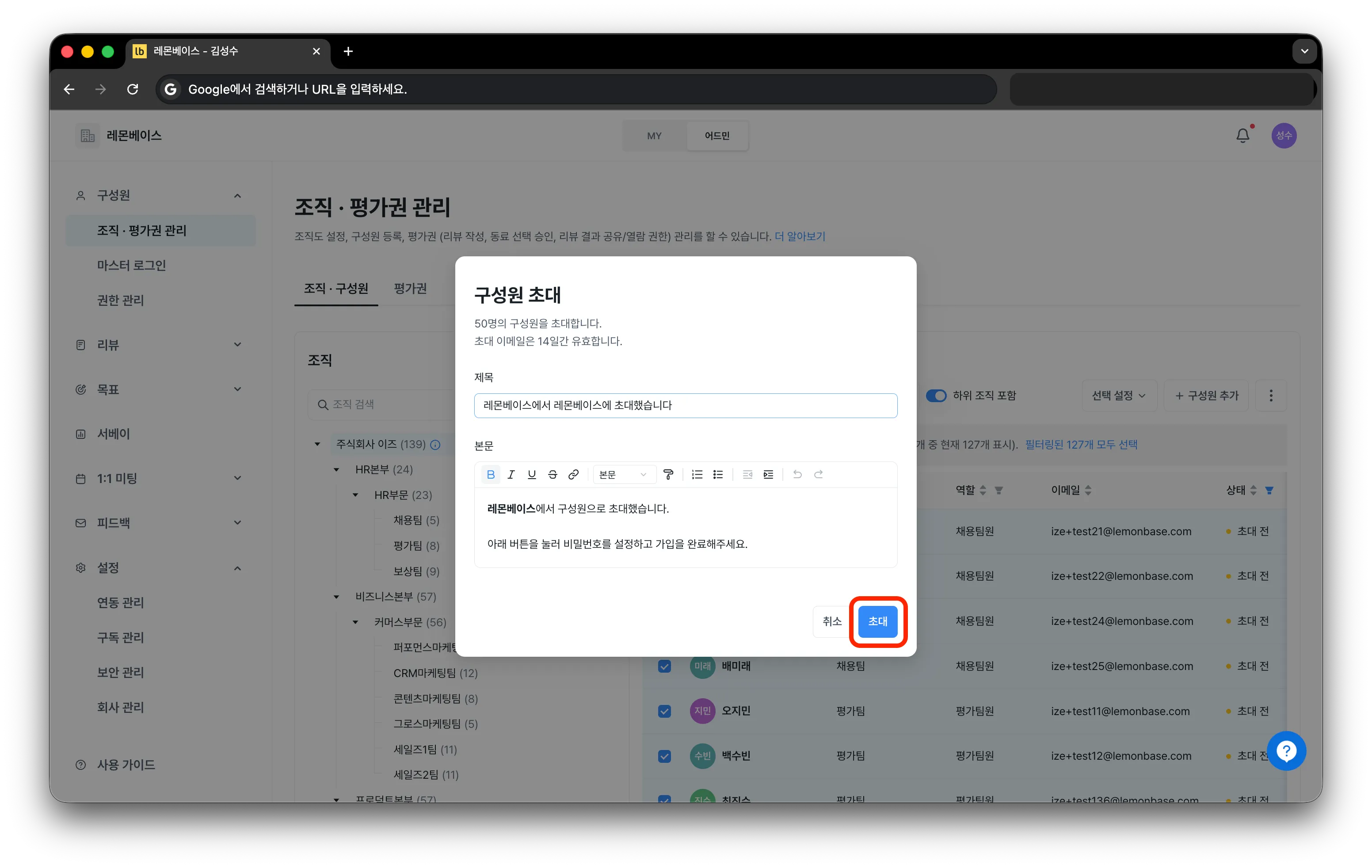Image resolution: width=1372 pixels, height=868 pixels.
Task: Reload the page in the browser
Action: [133, 89]
